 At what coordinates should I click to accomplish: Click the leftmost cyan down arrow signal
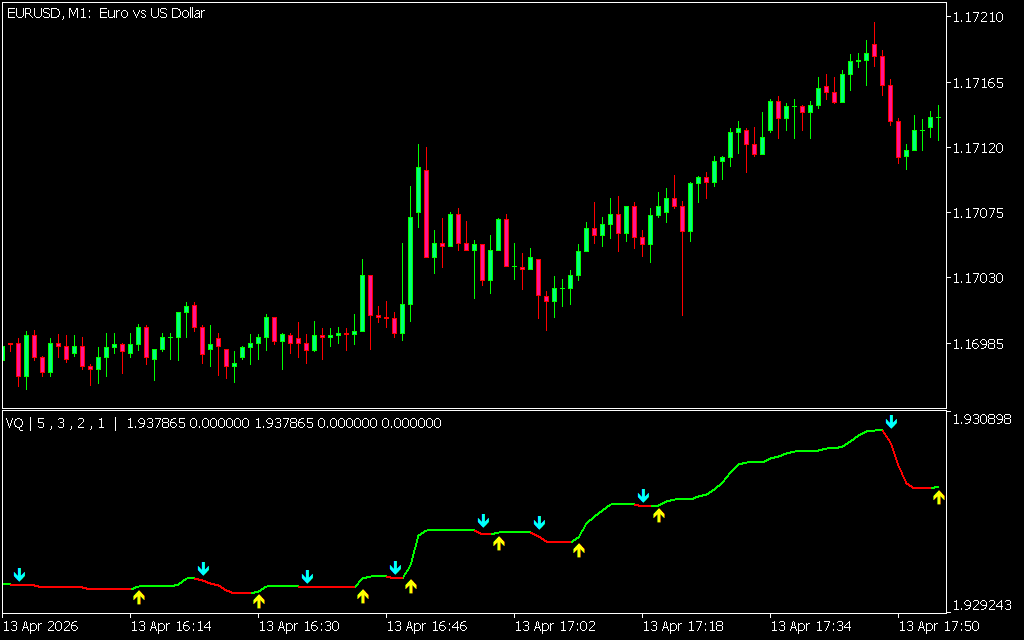tap(19, 574)
